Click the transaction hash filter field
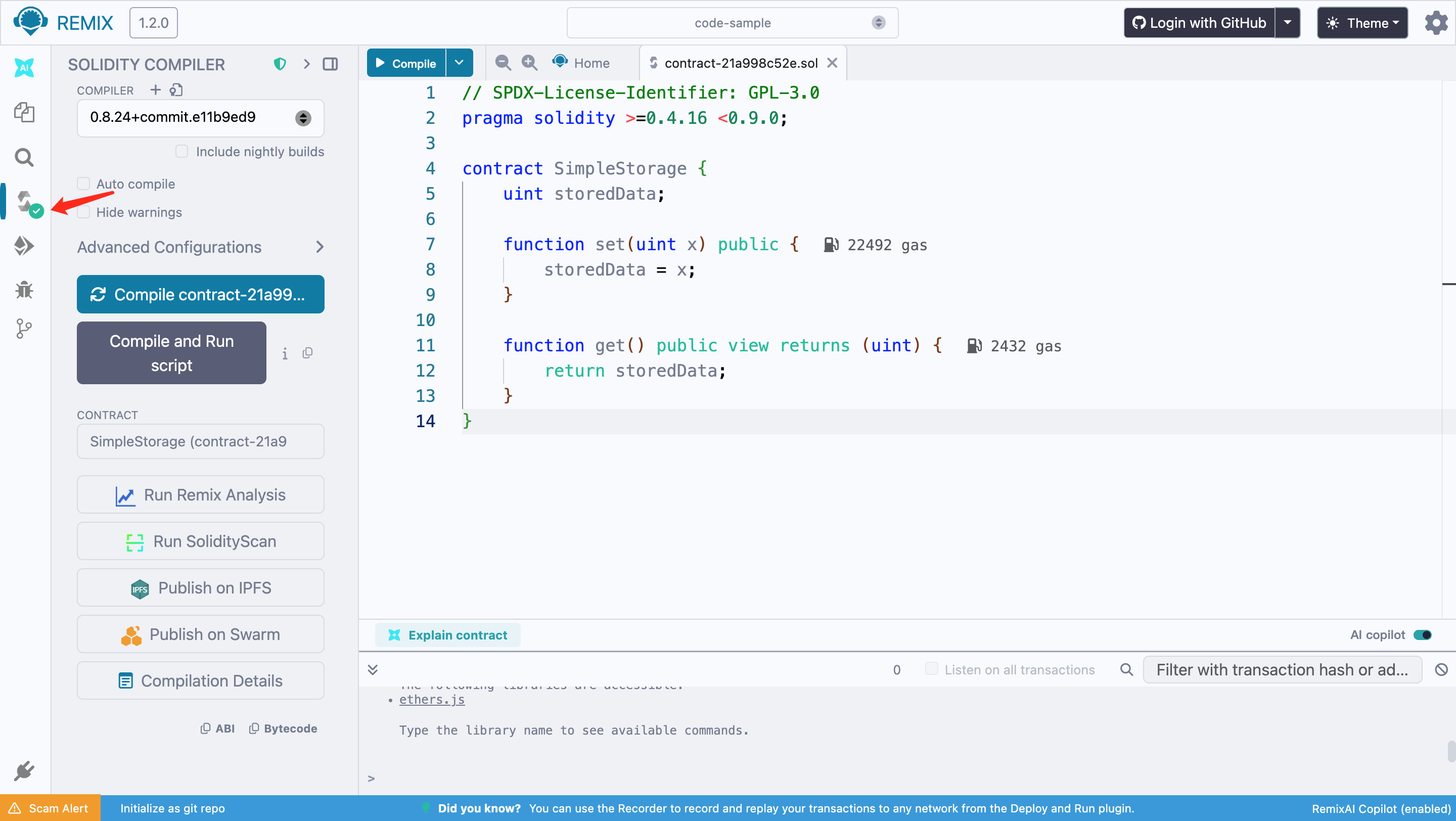The height and width of the screenshot is (821, 1456). [1282, 669]
